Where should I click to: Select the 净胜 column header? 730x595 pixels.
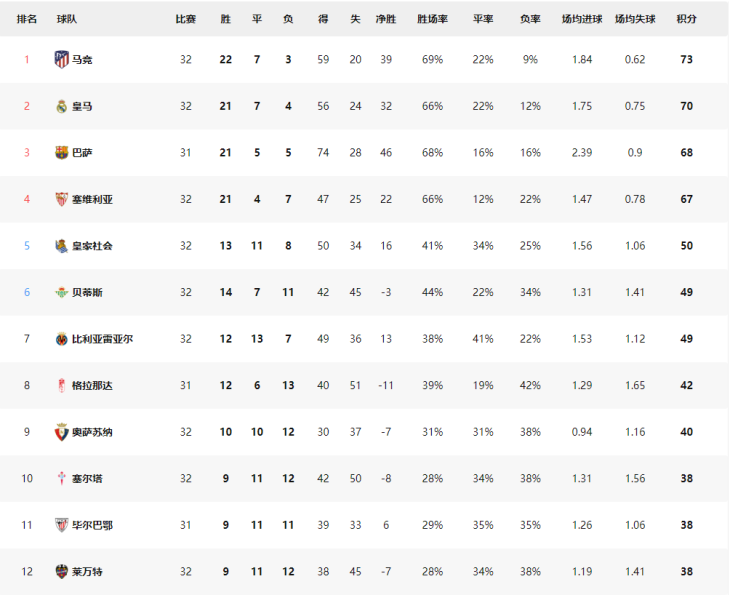pos(386,19)
